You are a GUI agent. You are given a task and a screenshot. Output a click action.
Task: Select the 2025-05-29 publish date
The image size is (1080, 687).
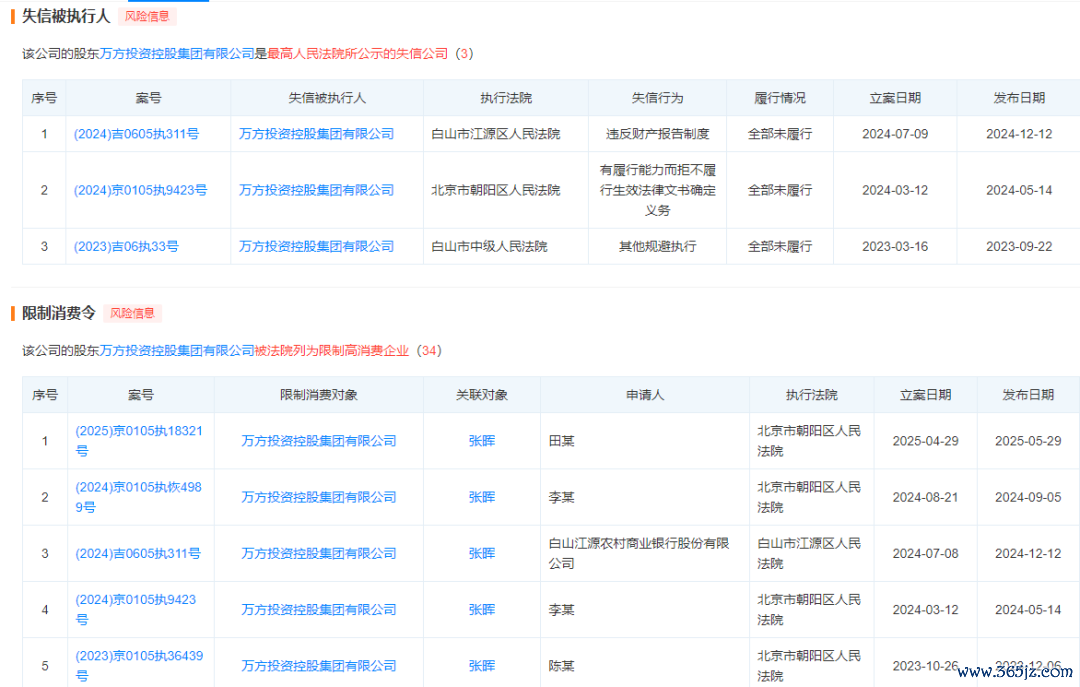point(1028,441)
